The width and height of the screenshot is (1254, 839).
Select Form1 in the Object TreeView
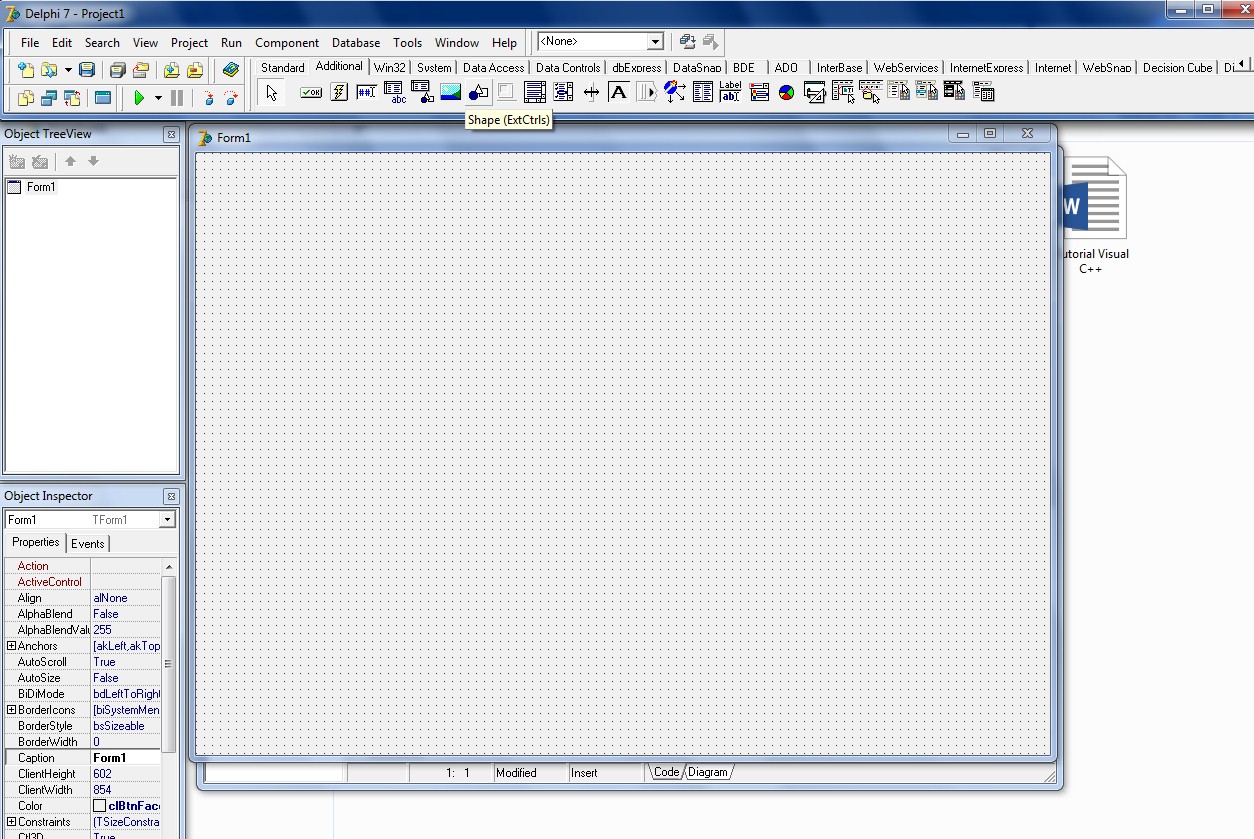(40, 187)
